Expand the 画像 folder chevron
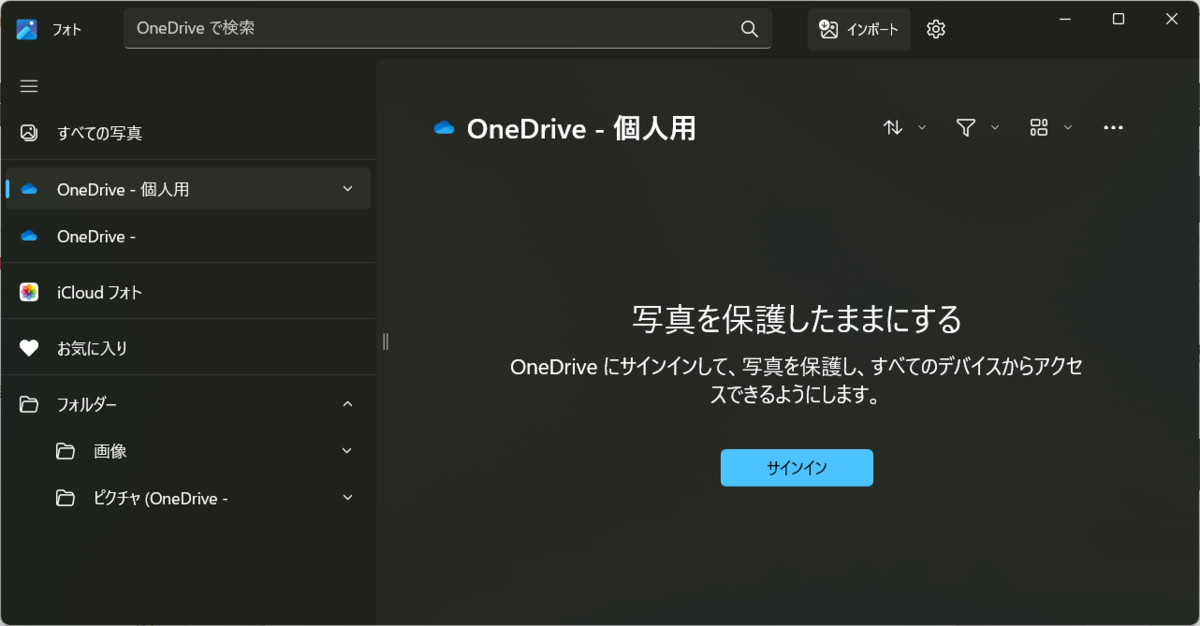The image size is (1200, 626). 347,451
